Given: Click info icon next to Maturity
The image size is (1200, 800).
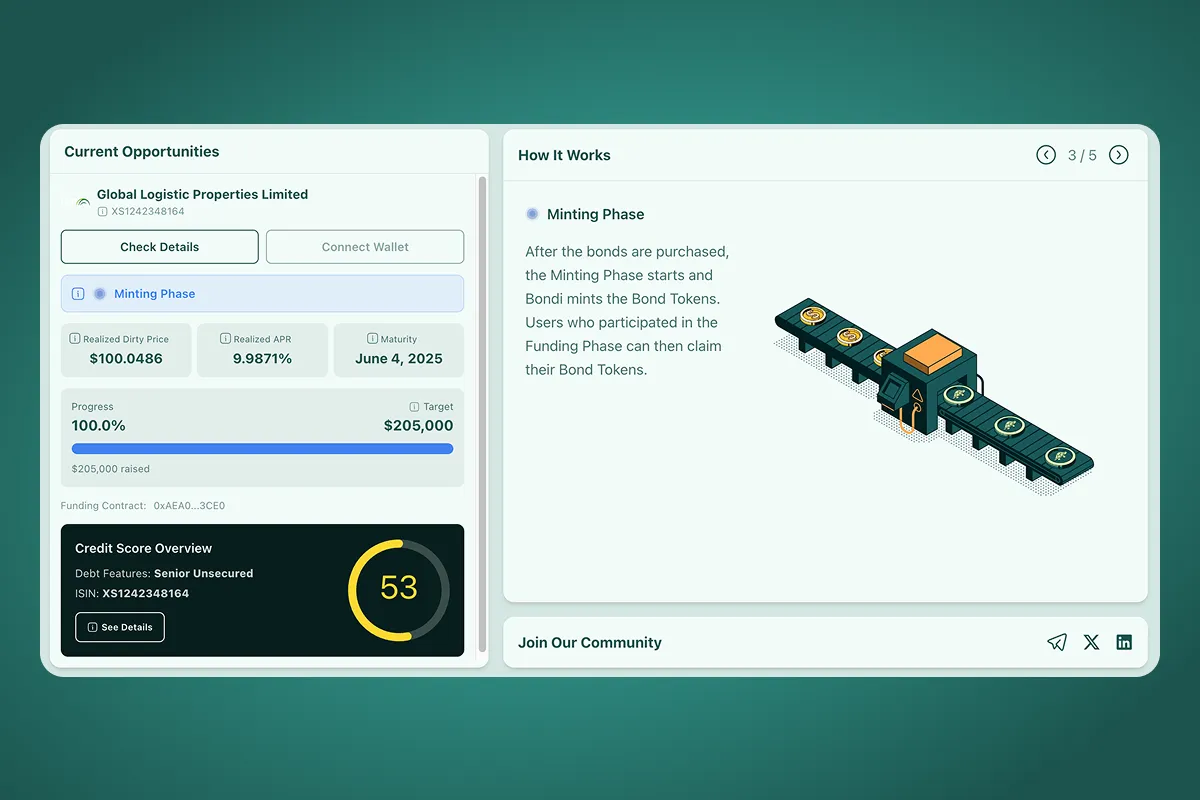Looking at the screenshot, I should pos(372,339).
